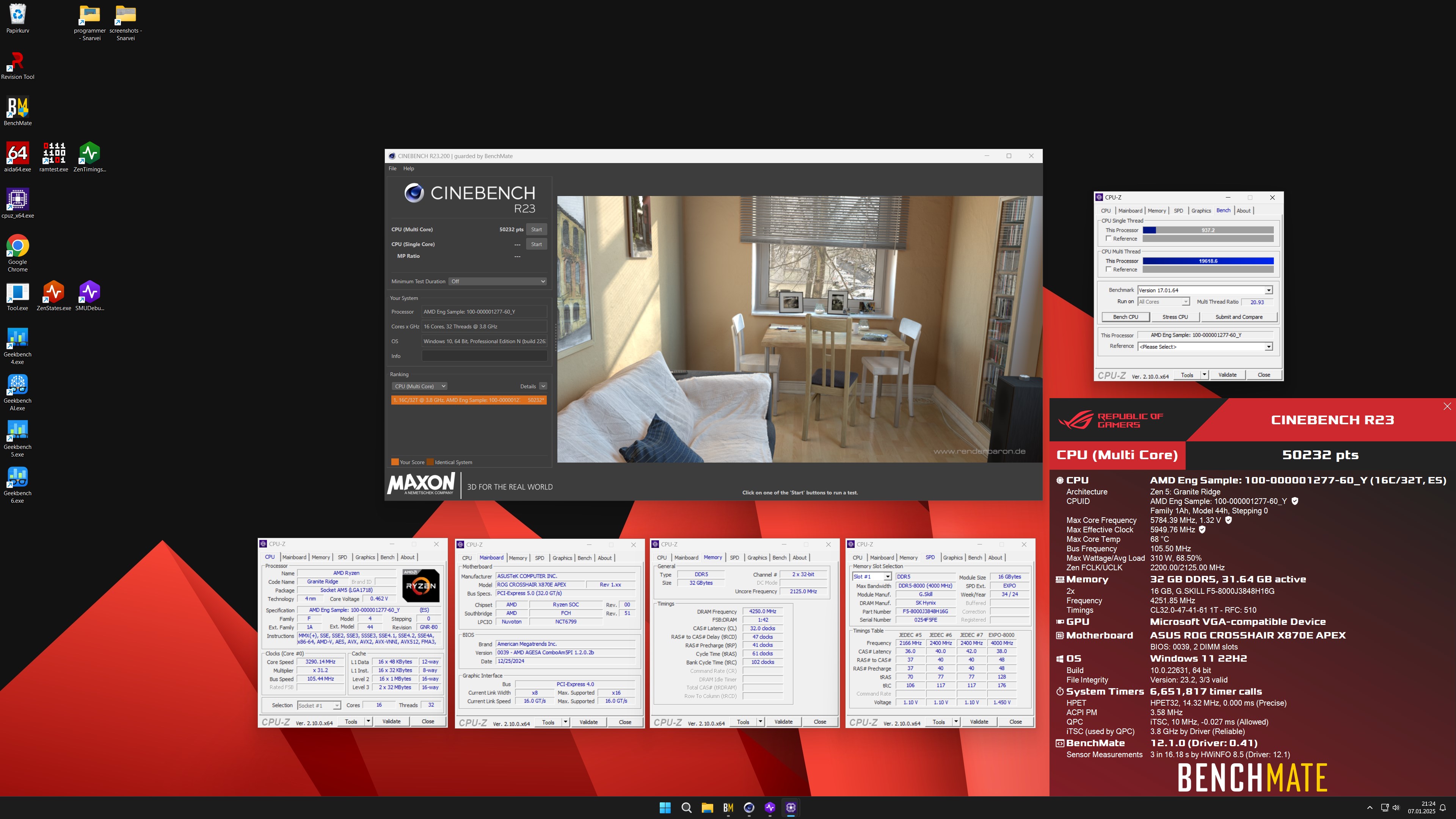Open the screenshots - Snarvei folder shortcut

click(x=126, y=23)
